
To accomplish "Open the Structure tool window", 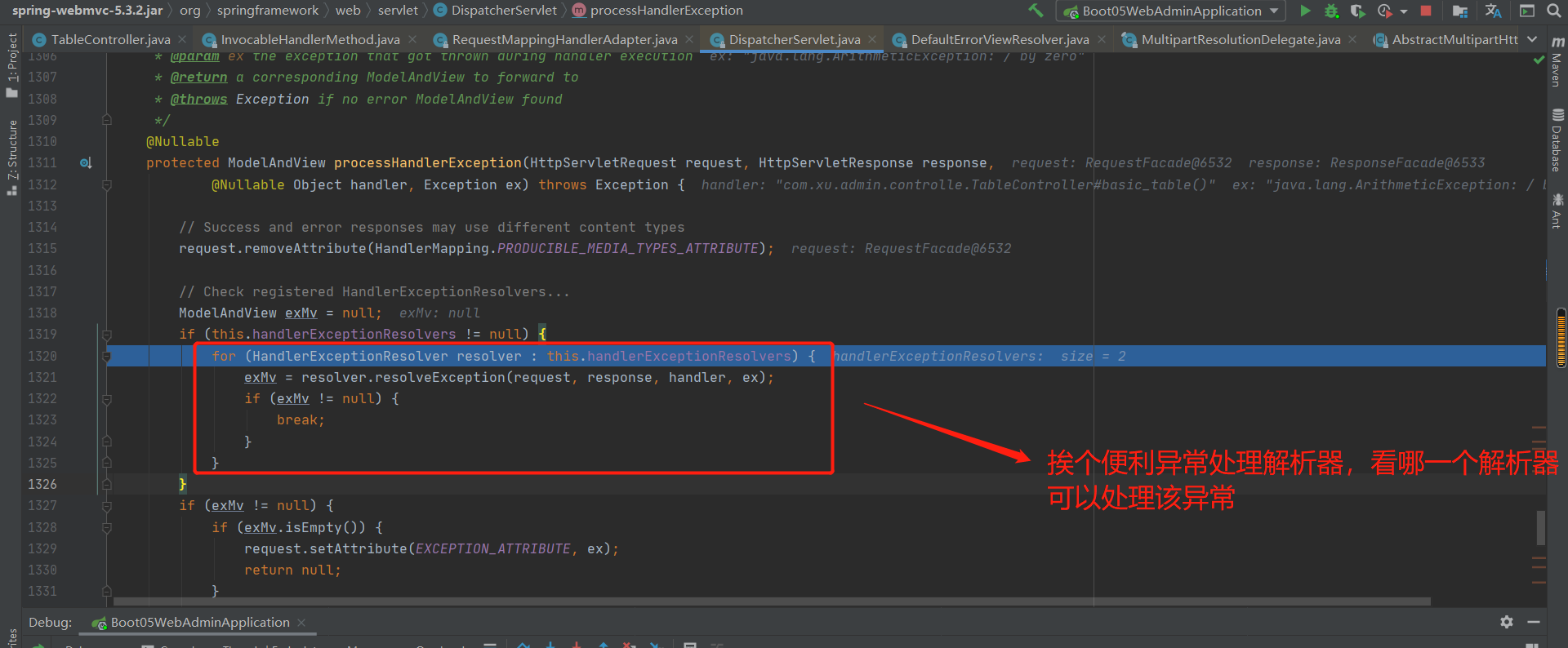I will click(x=11, y=158).
